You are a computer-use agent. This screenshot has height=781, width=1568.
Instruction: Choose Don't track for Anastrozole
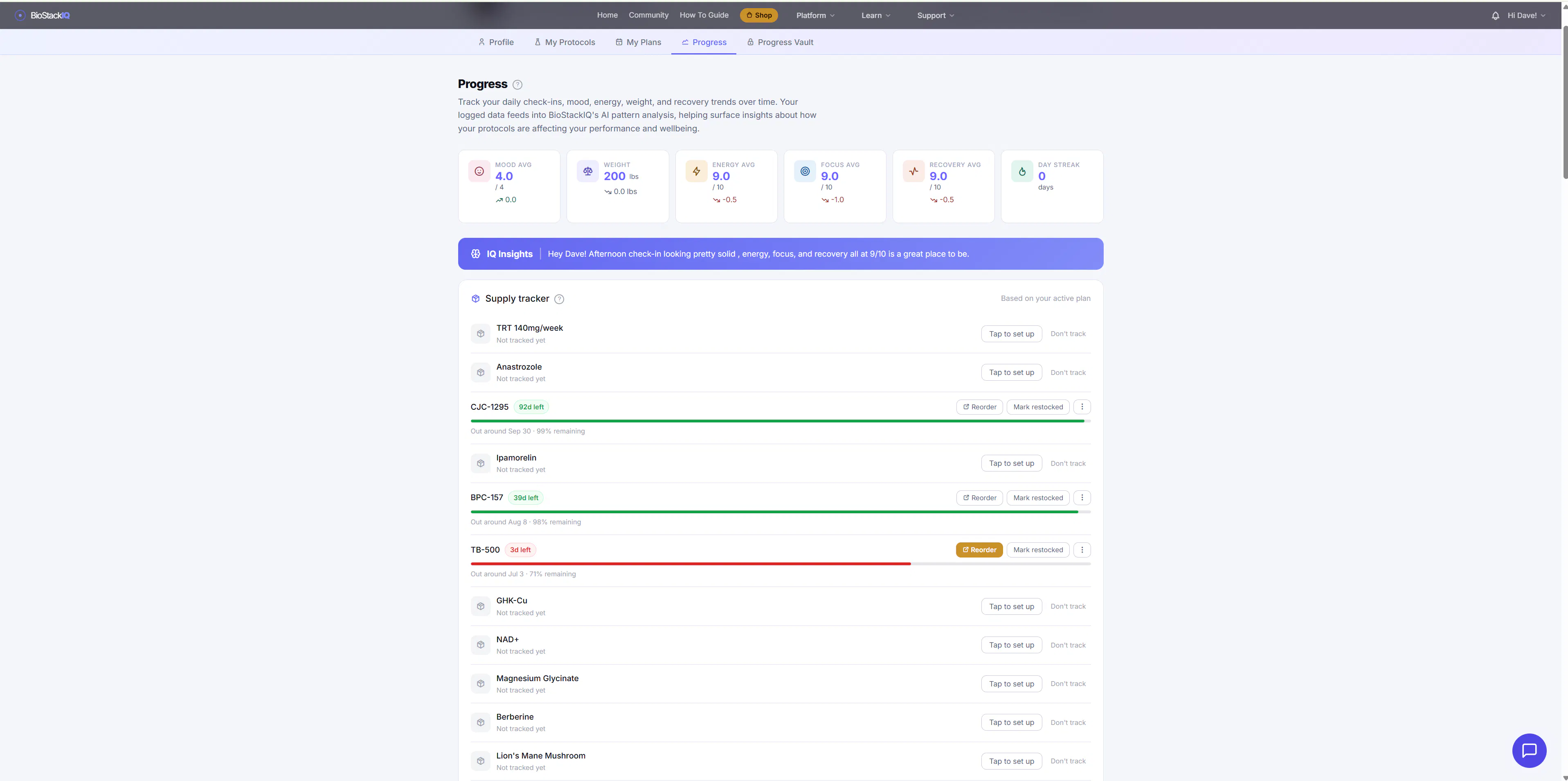click(x=1068, y=372)
